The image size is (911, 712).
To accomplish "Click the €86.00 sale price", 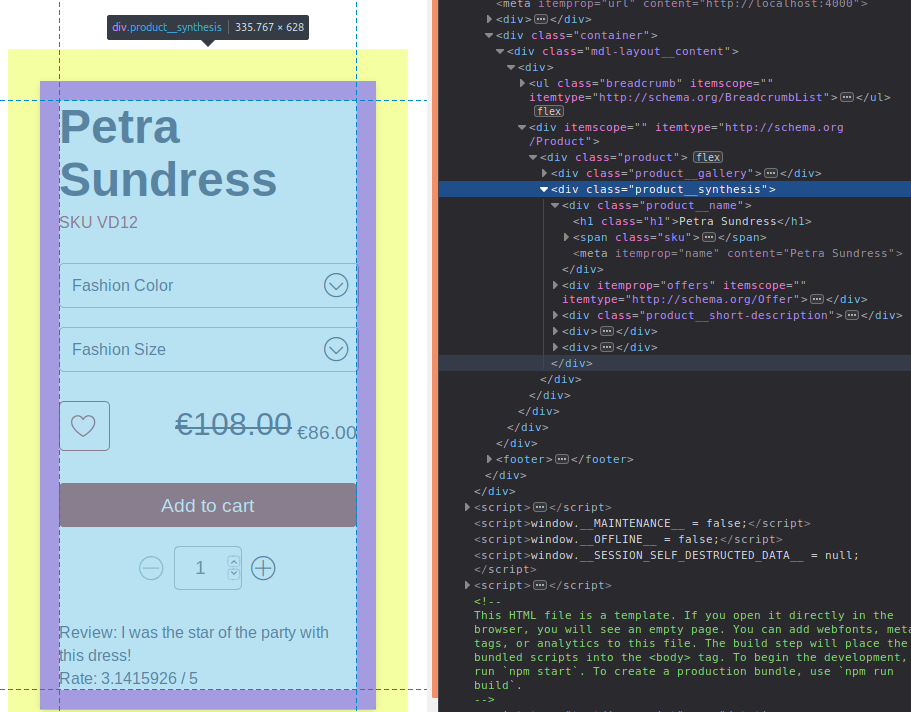I will [x=327, y=432].
